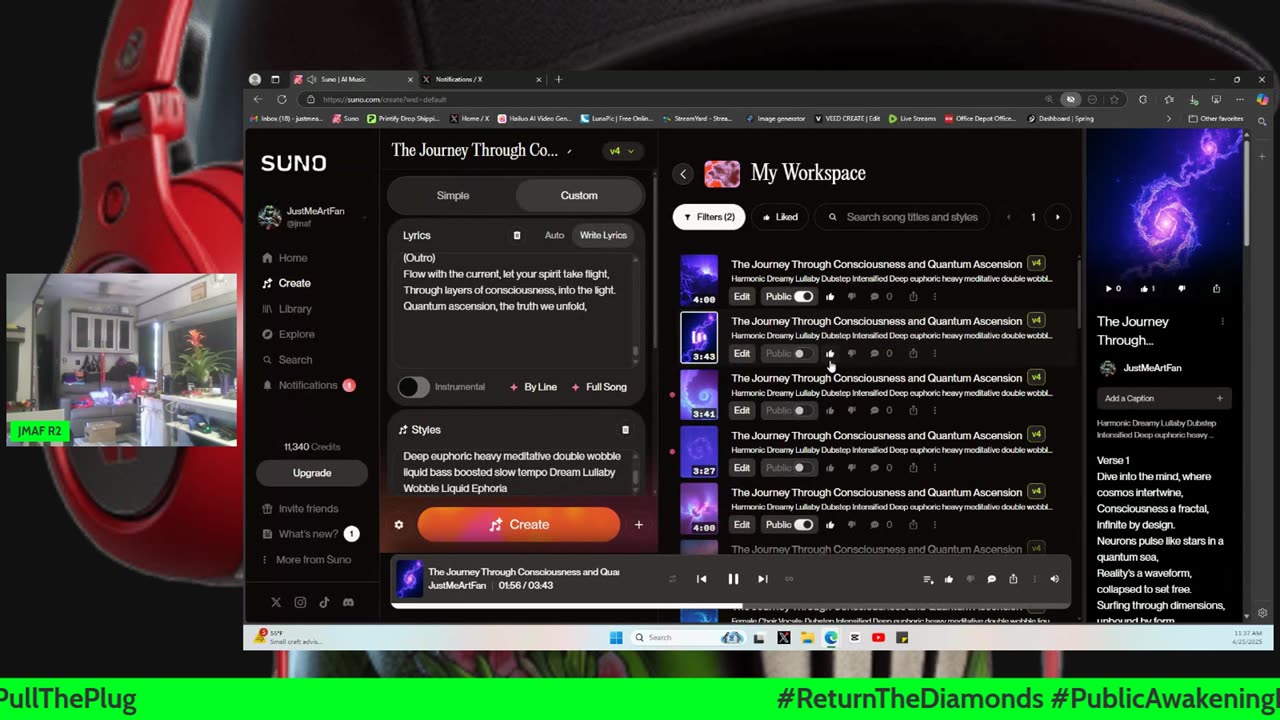Open the v4 model version dropdown

pos(621,151)
